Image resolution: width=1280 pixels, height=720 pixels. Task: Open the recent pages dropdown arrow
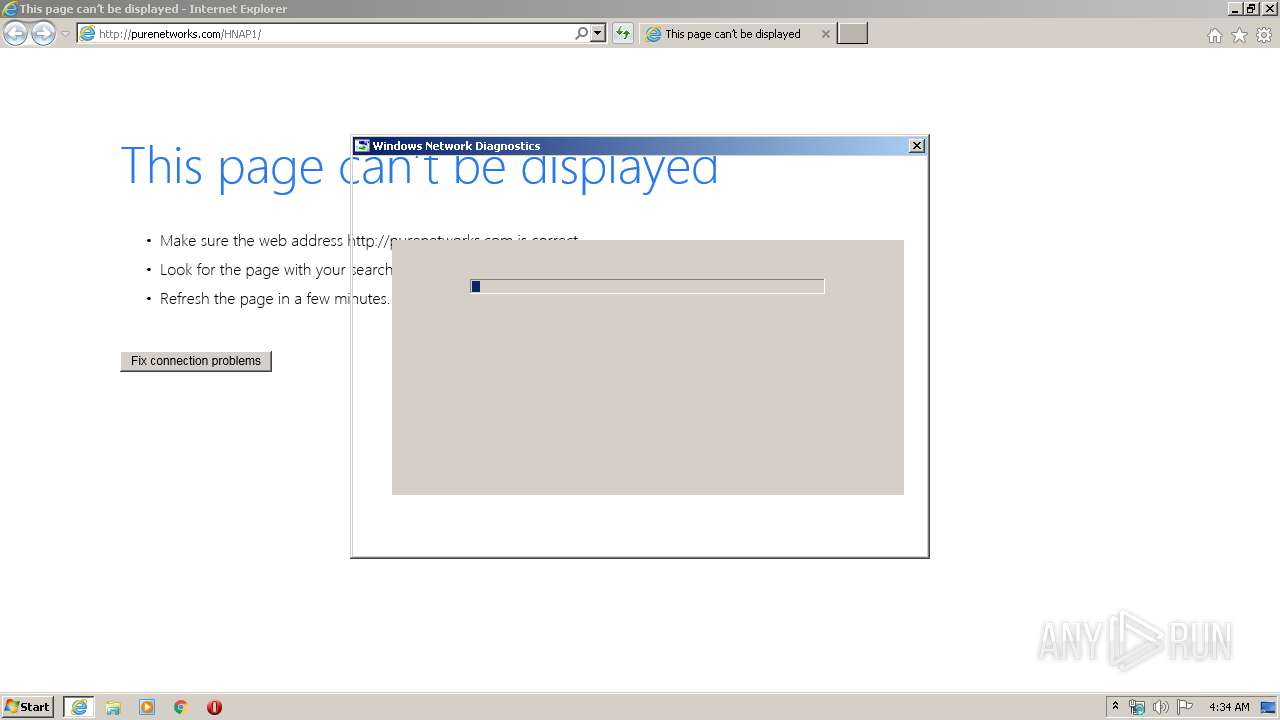coord(65,34)
